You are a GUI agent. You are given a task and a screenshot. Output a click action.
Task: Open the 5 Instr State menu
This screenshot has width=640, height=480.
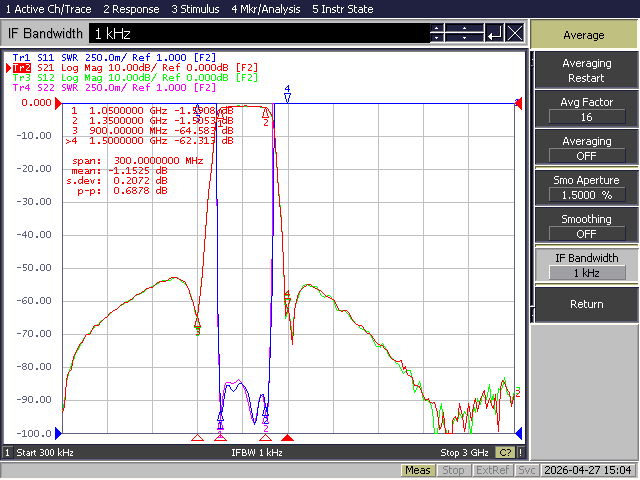(342, 9)
